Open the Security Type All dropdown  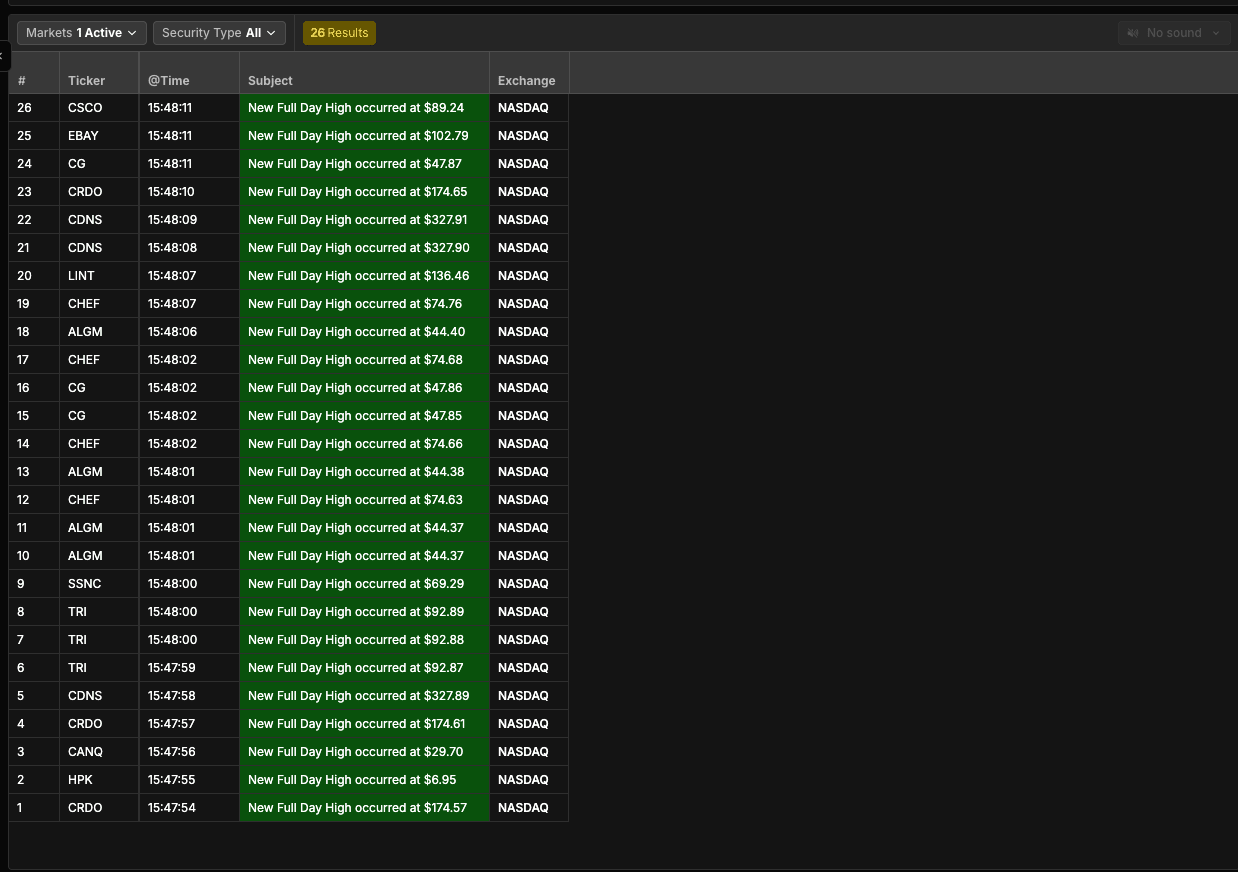pos(219,33)
